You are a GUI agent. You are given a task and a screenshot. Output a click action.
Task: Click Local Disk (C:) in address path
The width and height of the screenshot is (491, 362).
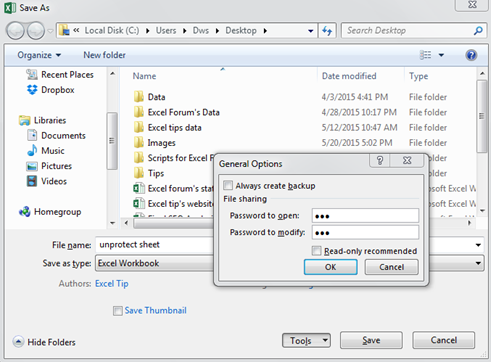click(112, 31)
